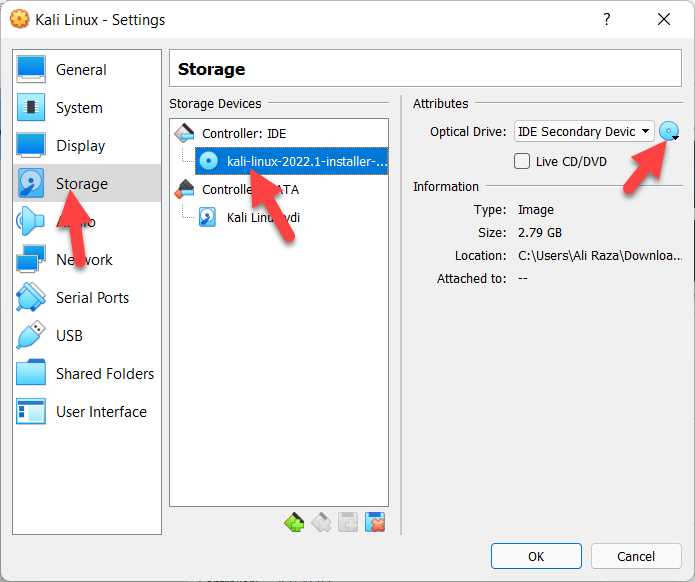Click the USB settings icon
The image size is (695, 582).
click(31, 336)
